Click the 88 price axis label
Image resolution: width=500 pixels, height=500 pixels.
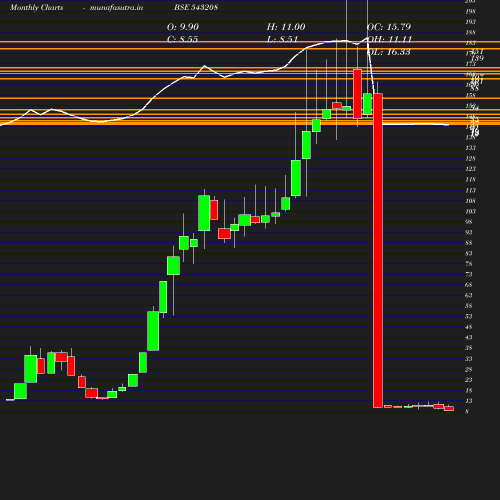(469, 243)
